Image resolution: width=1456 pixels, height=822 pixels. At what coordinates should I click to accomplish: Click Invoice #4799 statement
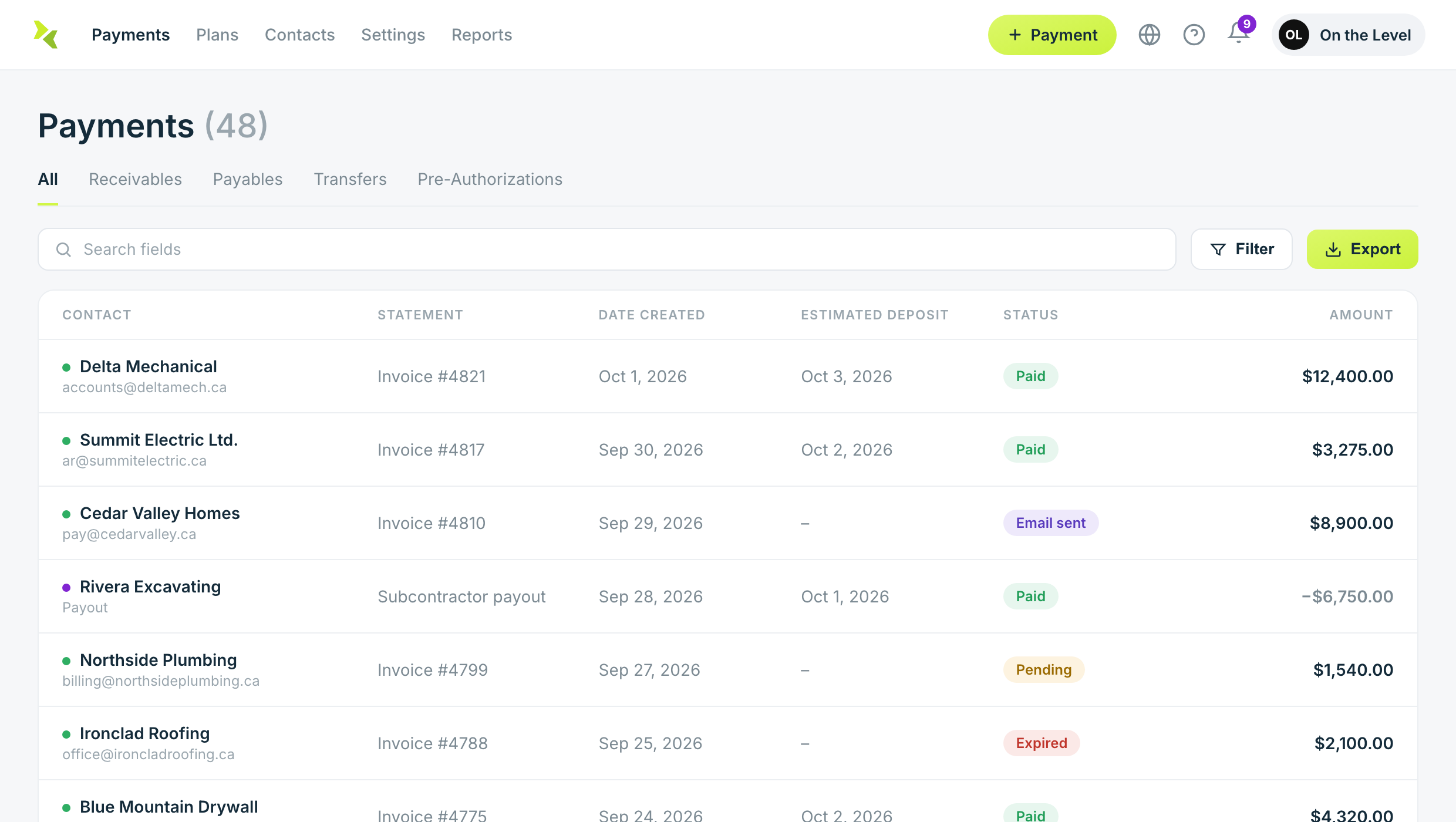point(432,670)
